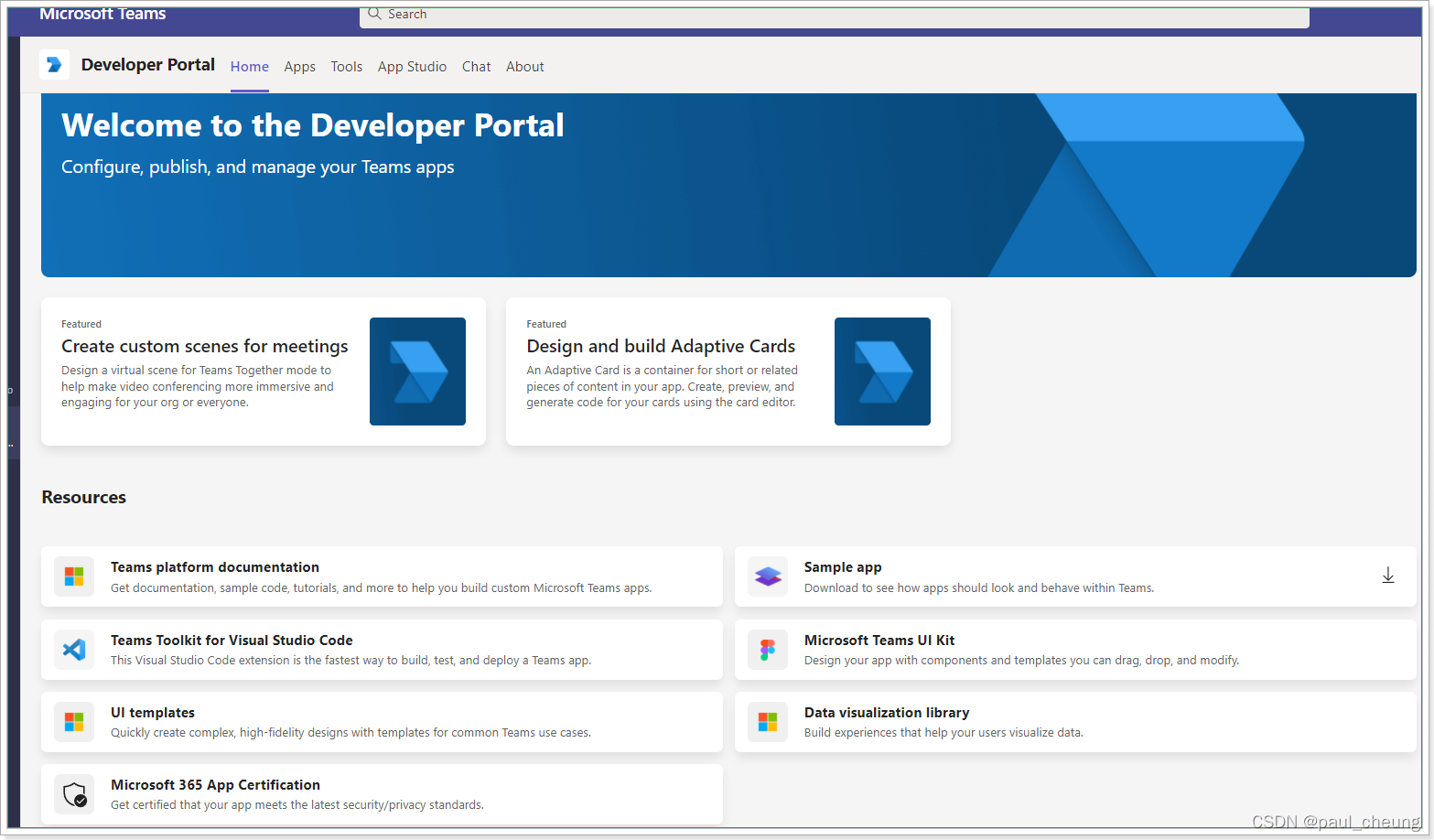This screenshot has width=1434, height=840.
Task: Click the Figma icon for Teams UI Kit
Action: (x=768, y=650)
